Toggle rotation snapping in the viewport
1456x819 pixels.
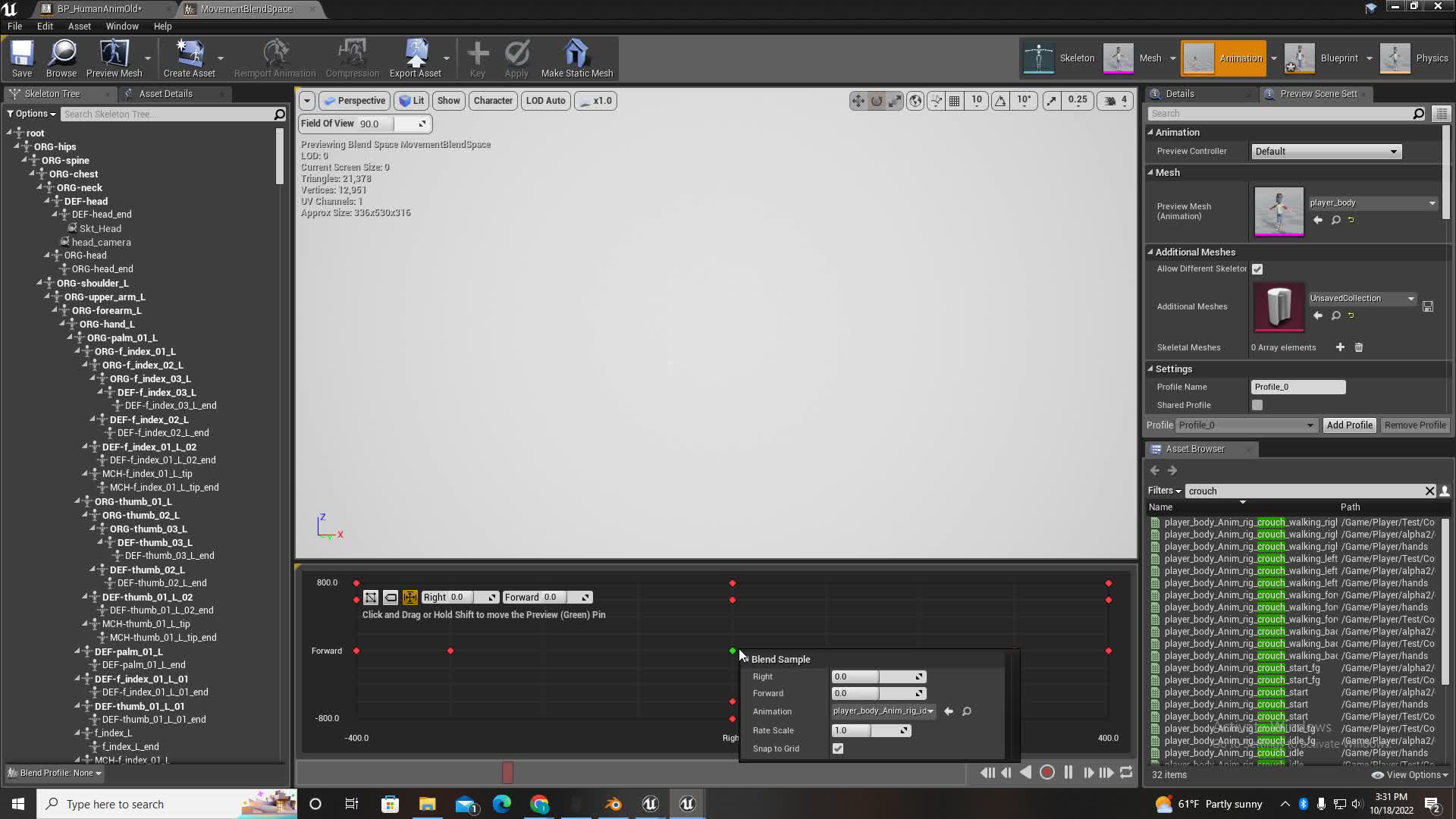(1001, 101)
